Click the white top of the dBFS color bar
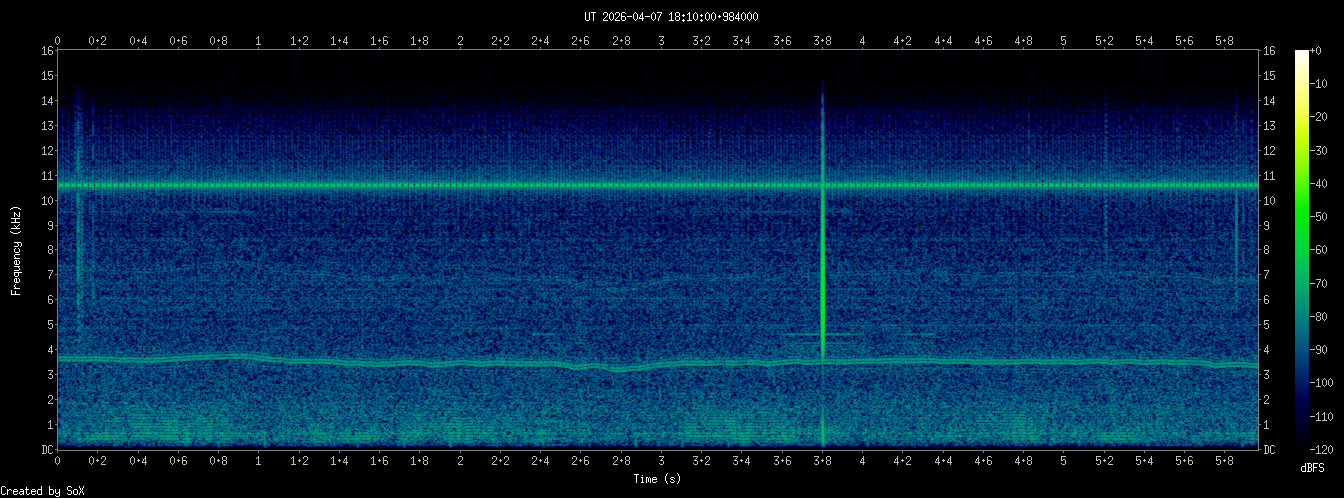 coord(1301,55)
